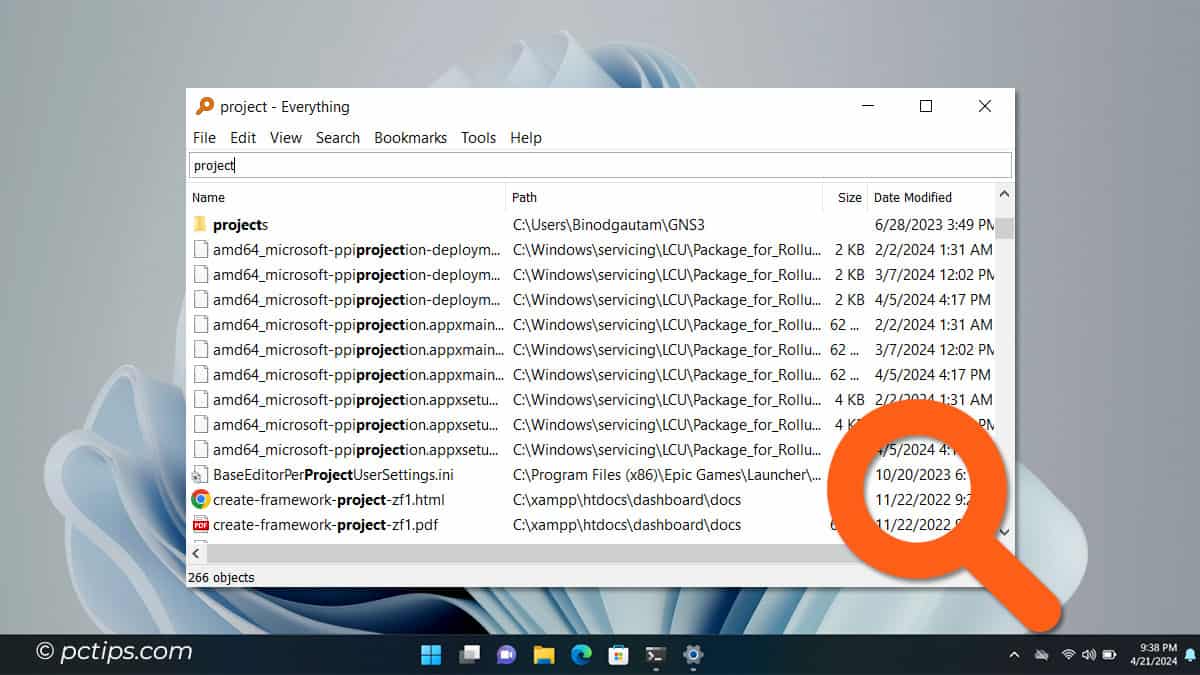Click the Chrome icon beside create-framework-project-zf1.html
Screen dimensions: 1200x675
click(200, 499)
